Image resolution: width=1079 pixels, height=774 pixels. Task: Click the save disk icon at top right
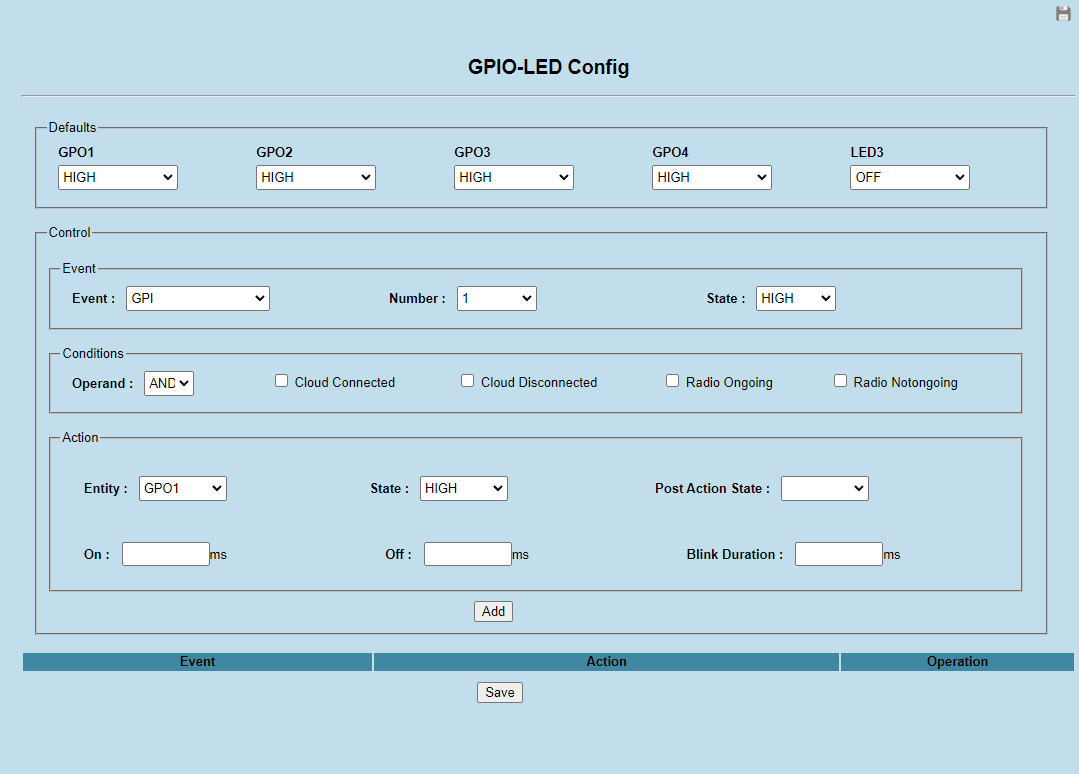point(1062,13)
